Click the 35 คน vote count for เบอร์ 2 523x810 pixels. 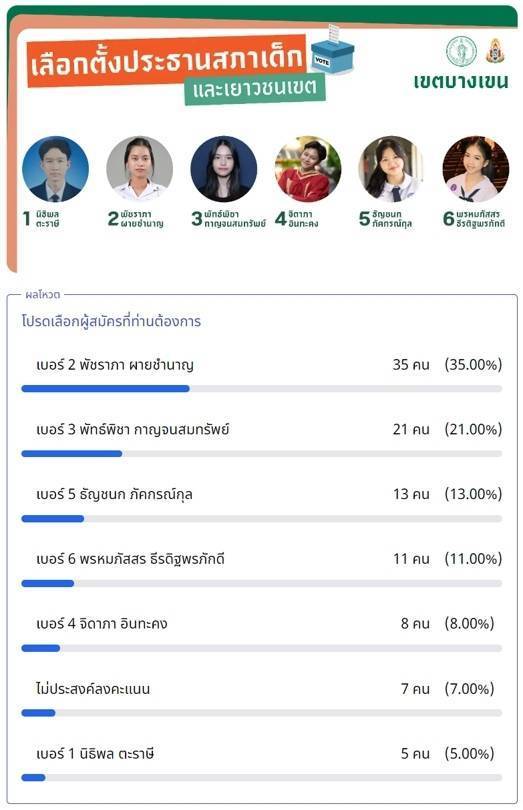point(411,365)
